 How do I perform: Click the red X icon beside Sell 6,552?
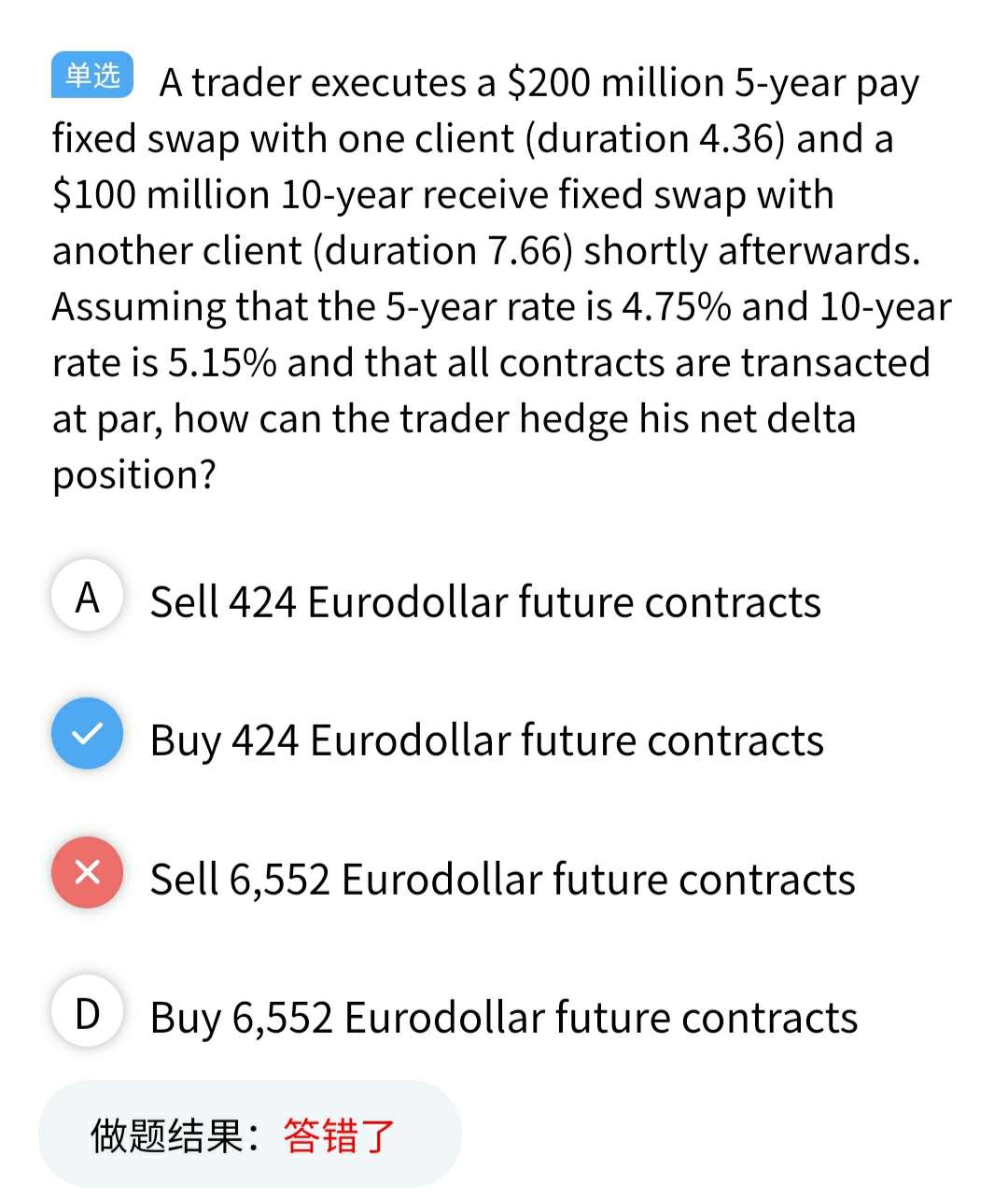pos(87,873)
